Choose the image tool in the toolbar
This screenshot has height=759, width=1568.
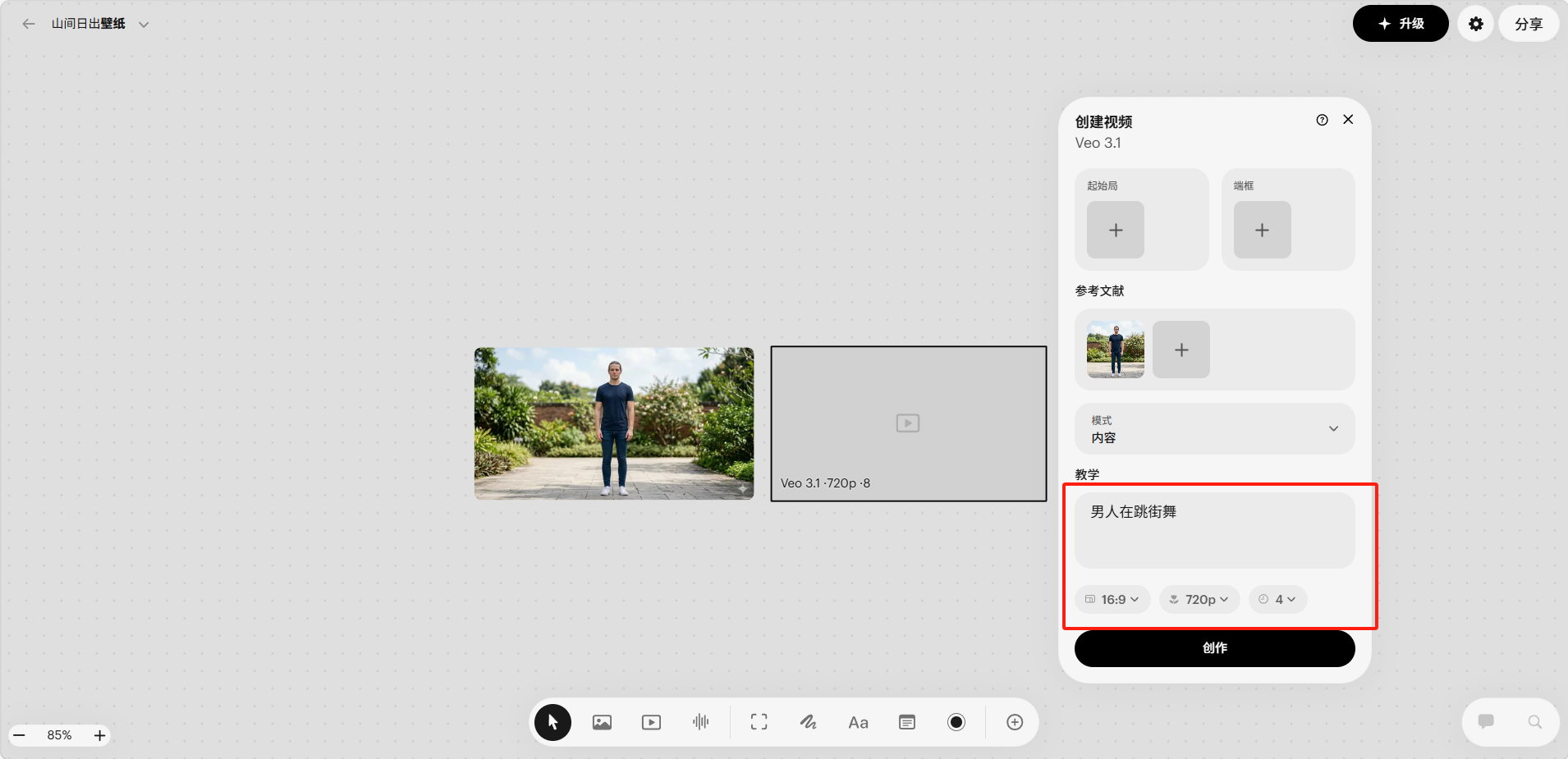[x=602, y=722]
